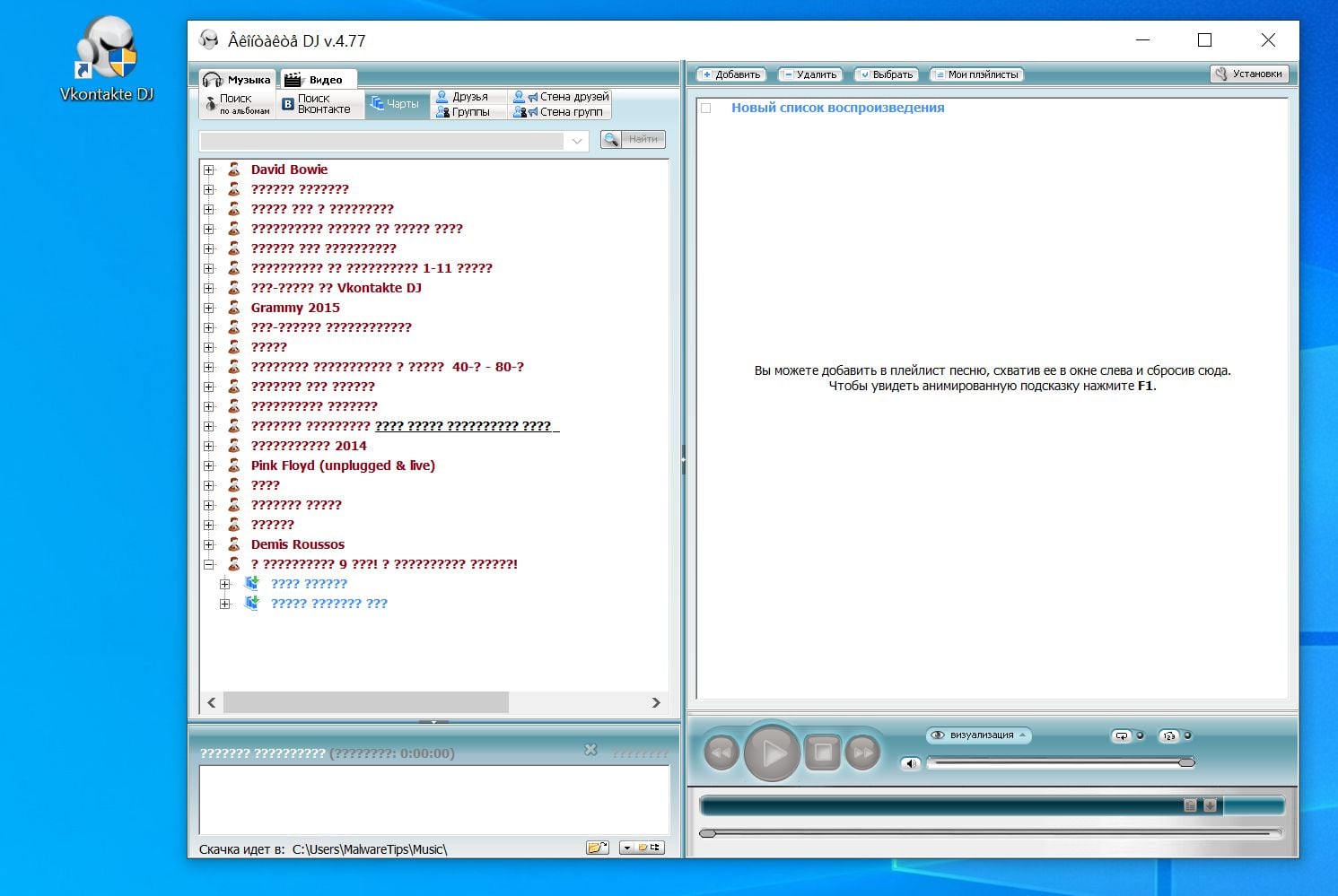Expand the David Bowie tree node
Image resolution: width=1338 pixels, height=896 pixels.
tap(209, 170)
